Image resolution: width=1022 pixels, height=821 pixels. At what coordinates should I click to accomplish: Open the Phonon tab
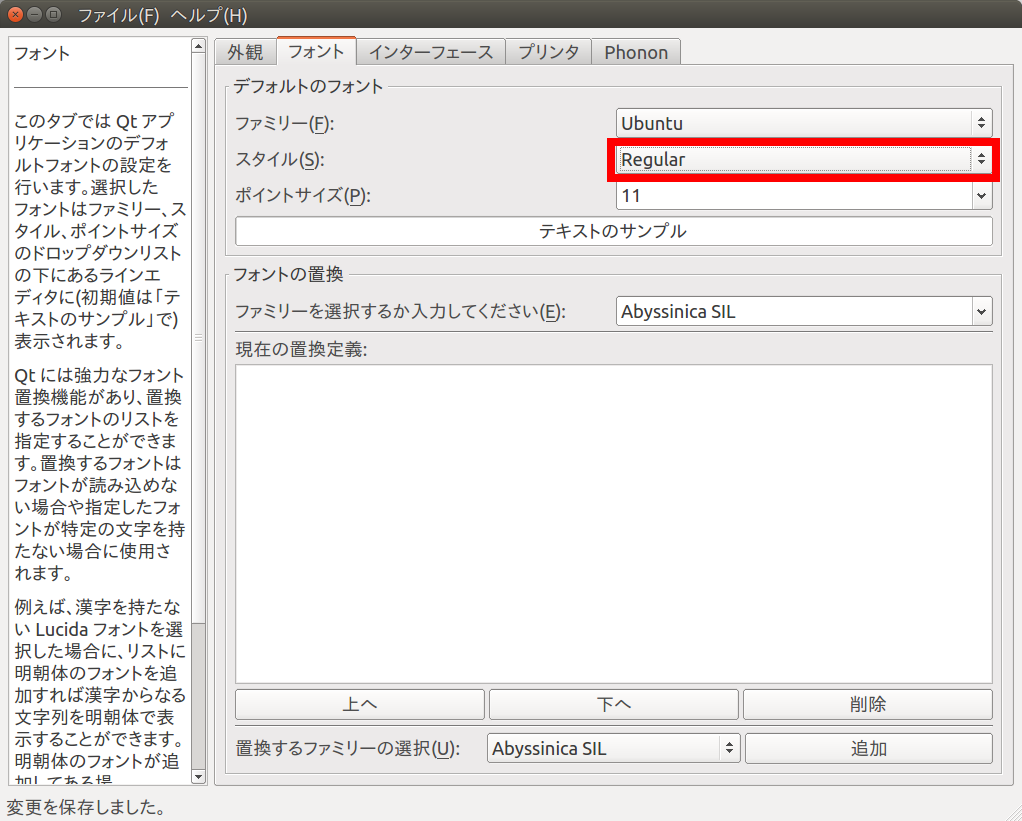(636, 51)
